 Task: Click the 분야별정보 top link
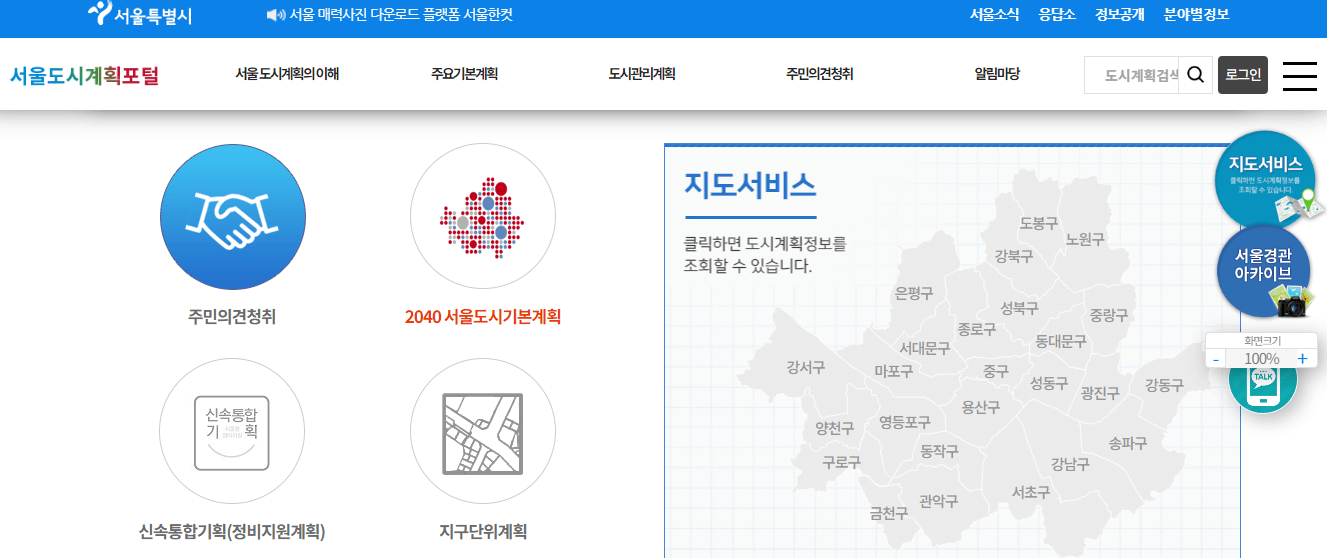pos(1196,15)
